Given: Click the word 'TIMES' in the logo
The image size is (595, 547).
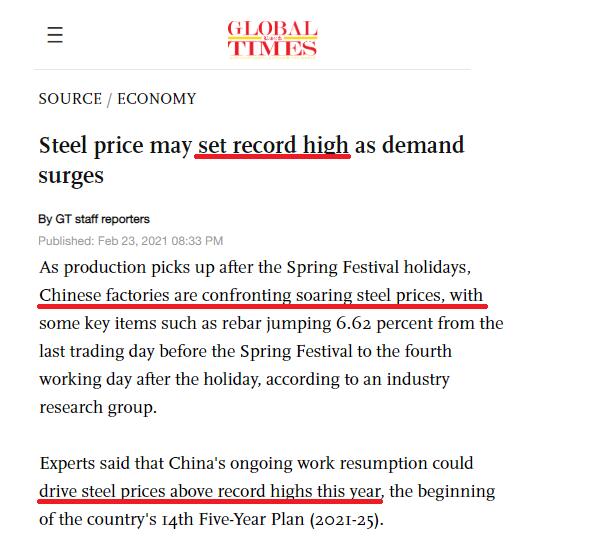Looking at the screenshot, I should [x=272, y=49].
